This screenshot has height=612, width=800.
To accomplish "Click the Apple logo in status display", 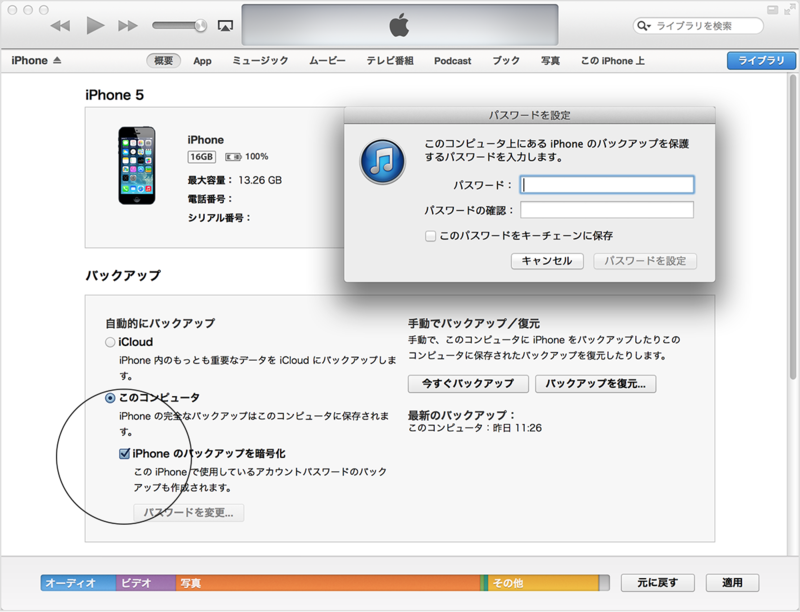I will [x=399, y=25].
